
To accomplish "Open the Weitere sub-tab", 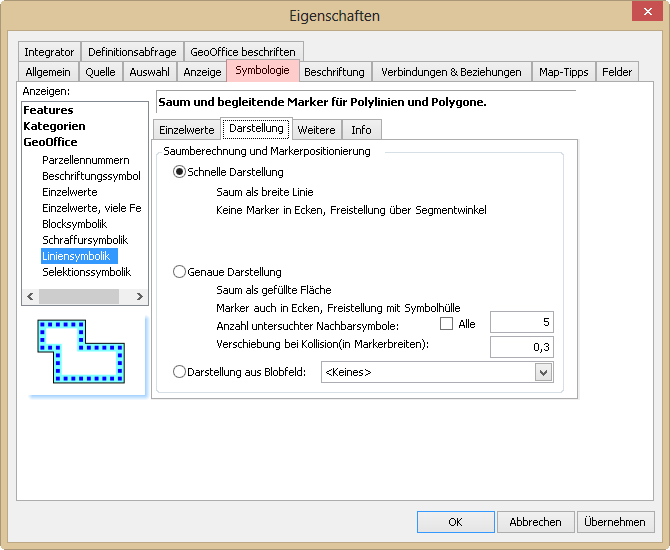I will [316, 130].
